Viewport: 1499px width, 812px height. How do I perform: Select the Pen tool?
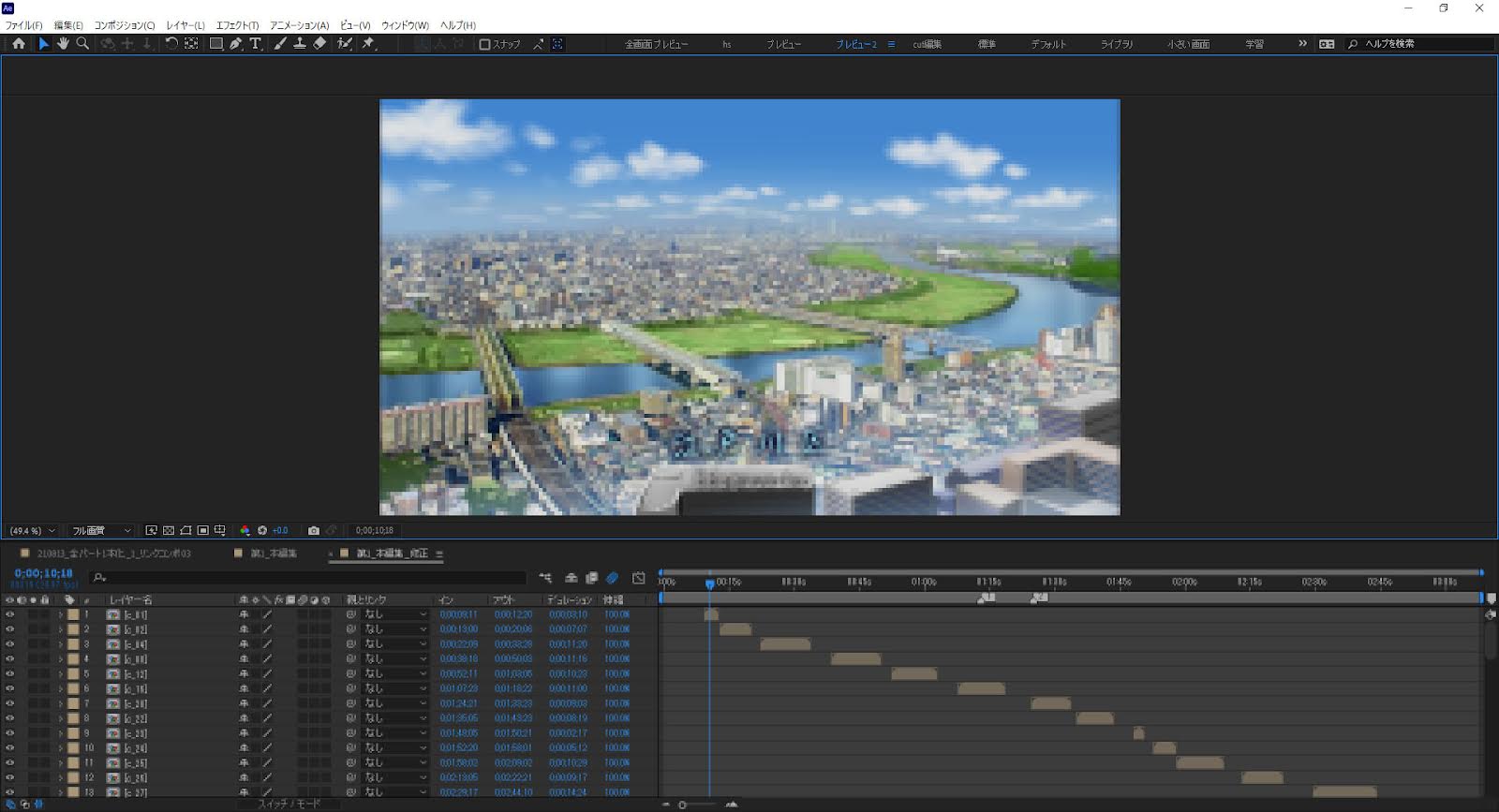(x=236, y=43)
